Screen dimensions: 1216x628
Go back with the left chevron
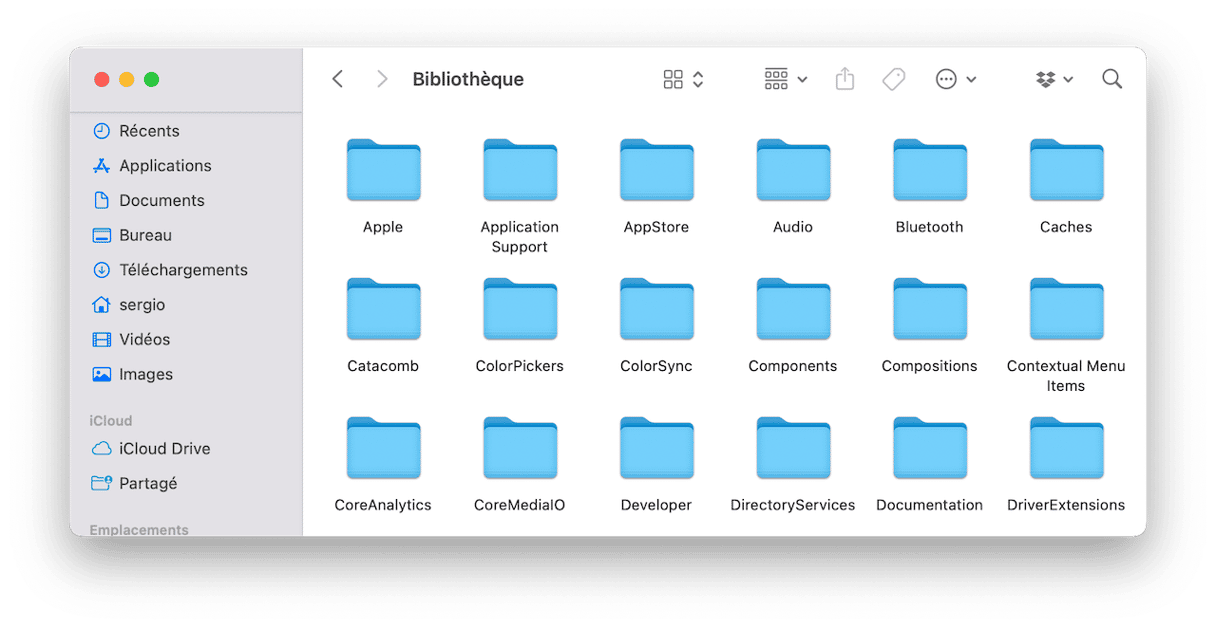click(x=338, y=79)
